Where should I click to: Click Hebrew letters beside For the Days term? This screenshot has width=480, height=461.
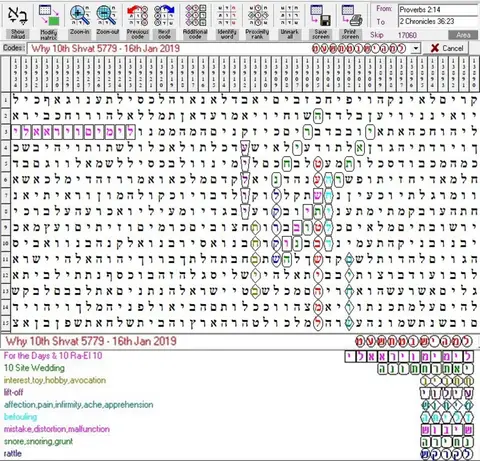point(409,357)
